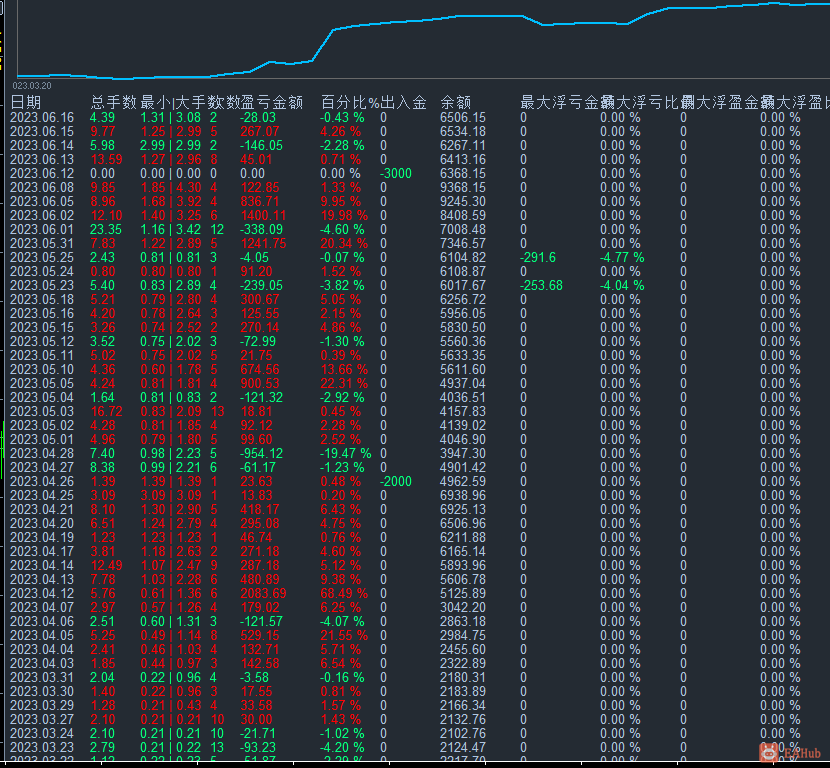
Task: Click the floating loss percentage -4.04 %
Action: point(622,285)
